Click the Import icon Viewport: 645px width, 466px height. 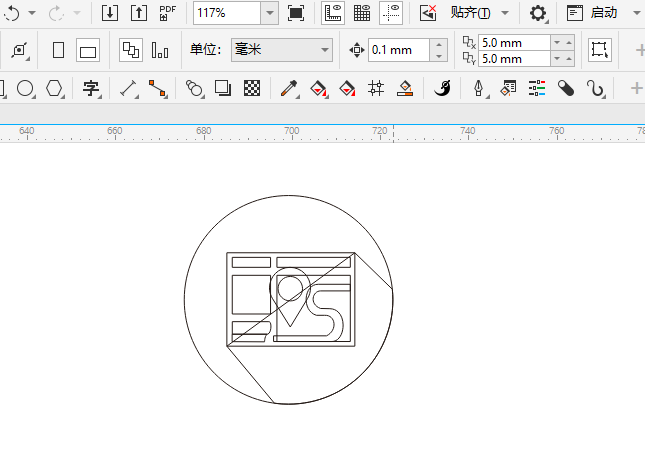110,13
